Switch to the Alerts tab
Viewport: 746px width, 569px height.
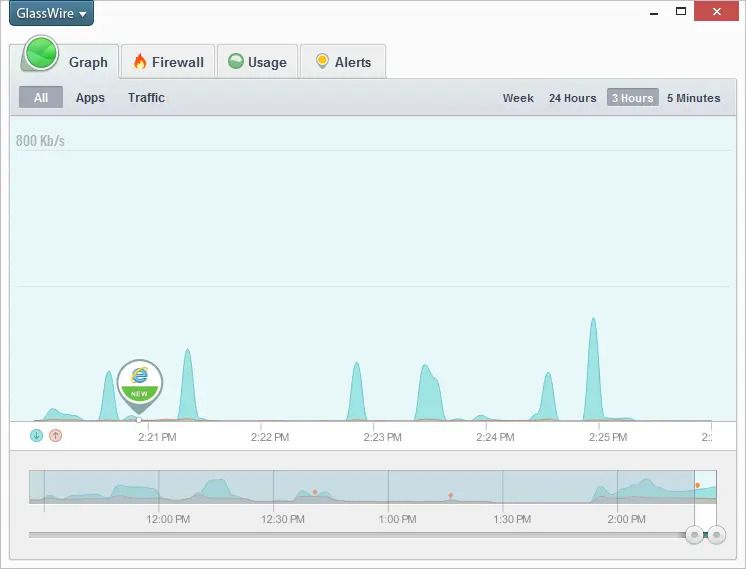coord(343,62)
